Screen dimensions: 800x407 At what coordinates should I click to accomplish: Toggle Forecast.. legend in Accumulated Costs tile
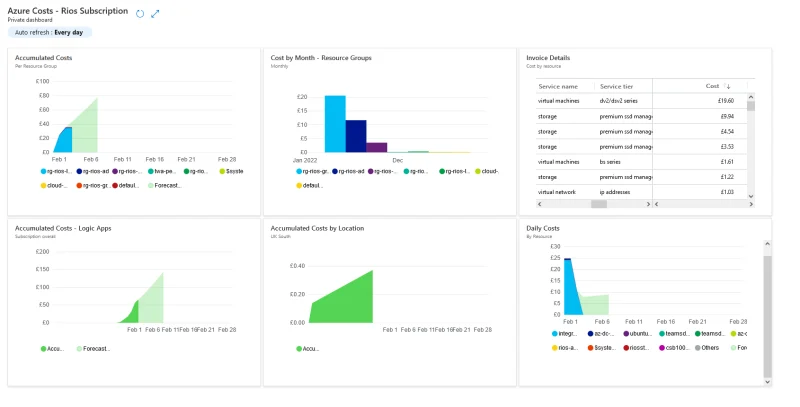point(164,186)
